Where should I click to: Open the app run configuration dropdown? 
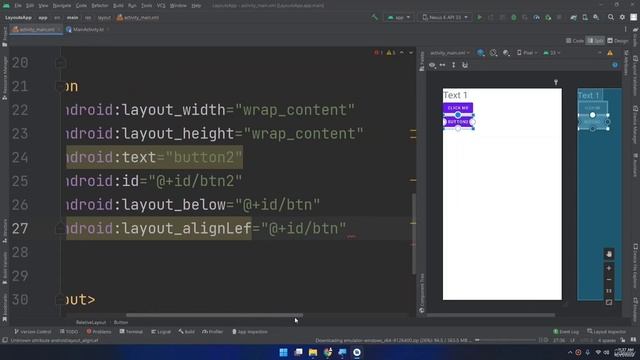point(398,18)
